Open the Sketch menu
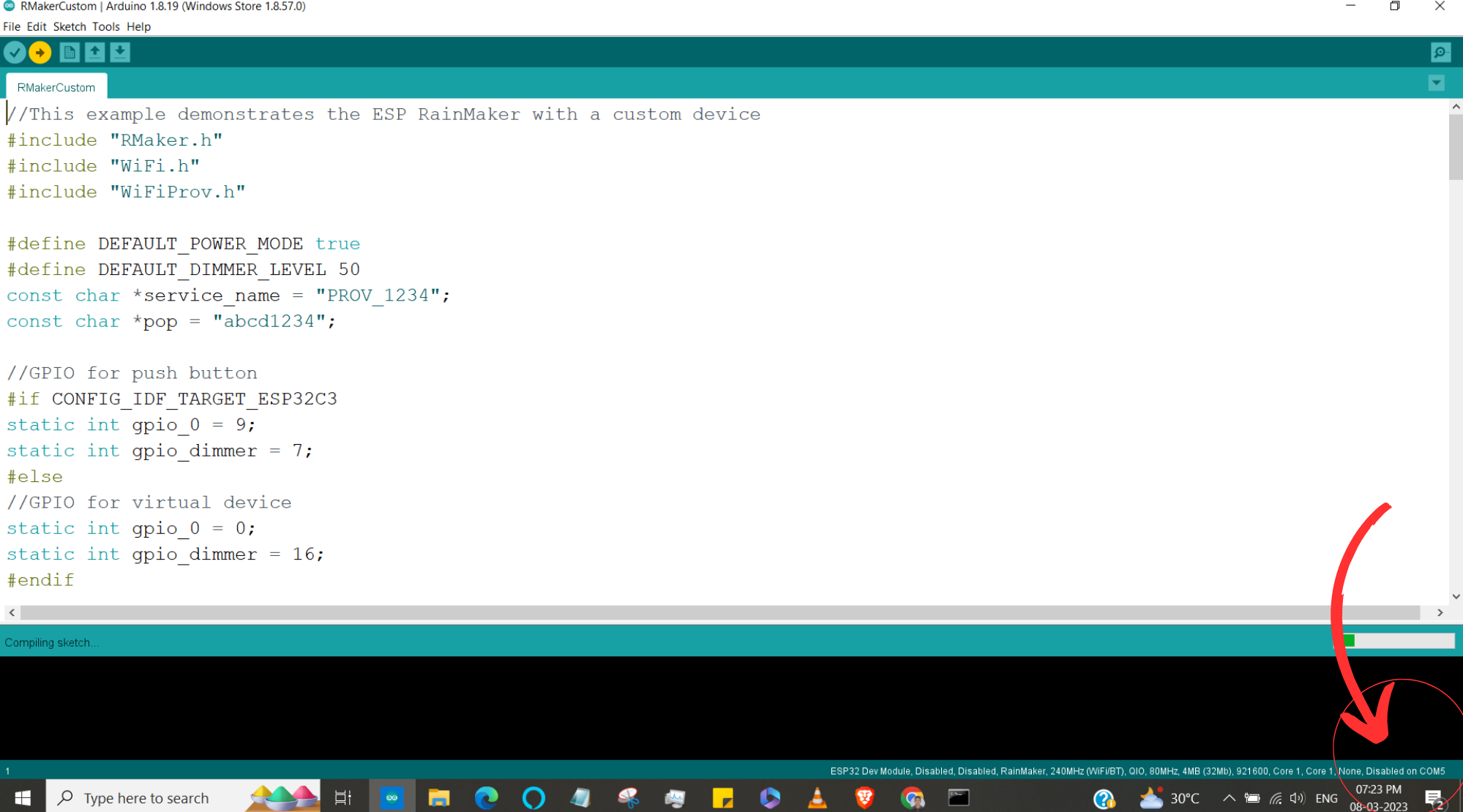The height and width of the screenshot is (812, 1463). [70, 26]
